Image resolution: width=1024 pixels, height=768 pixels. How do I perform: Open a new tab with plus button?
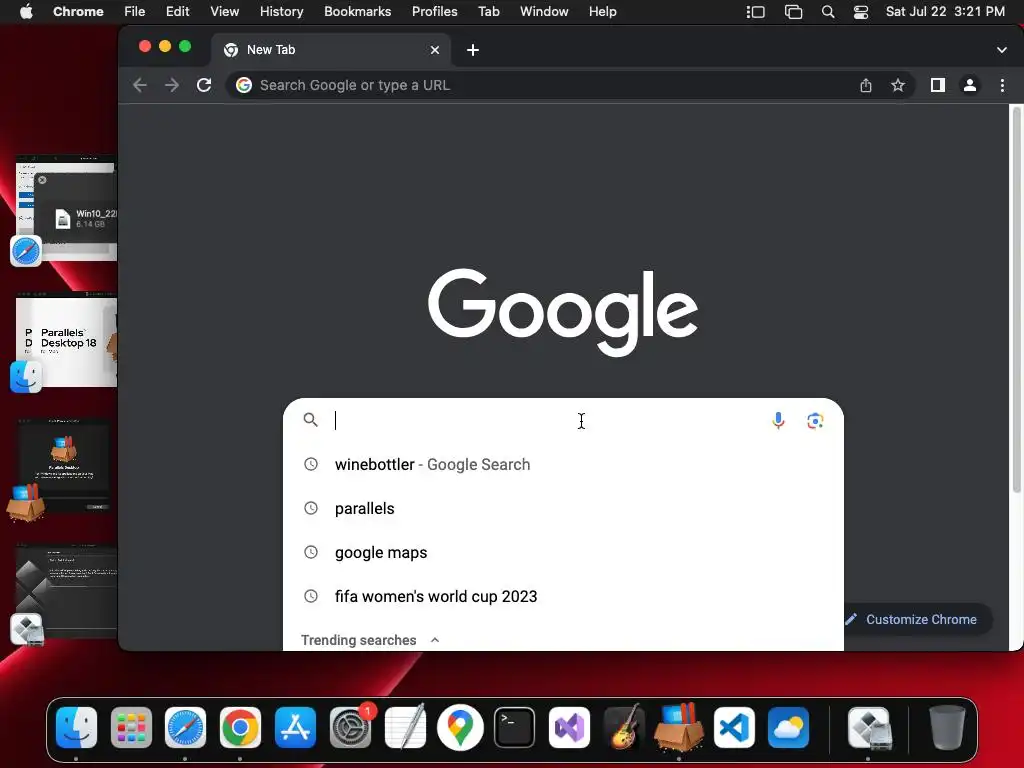[x=473, y=50]
